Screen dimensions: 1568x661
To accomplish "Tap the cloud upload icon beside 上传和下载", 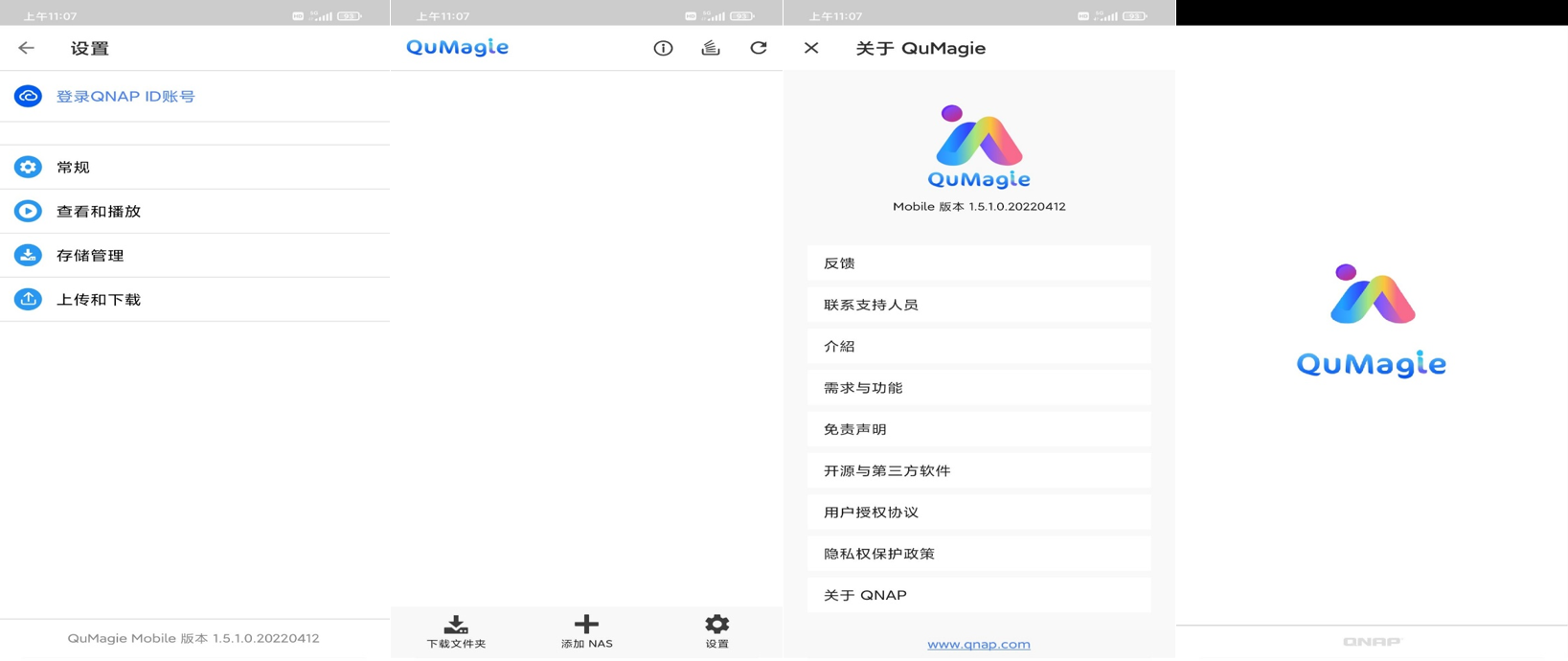I will (x=28, y=299).
